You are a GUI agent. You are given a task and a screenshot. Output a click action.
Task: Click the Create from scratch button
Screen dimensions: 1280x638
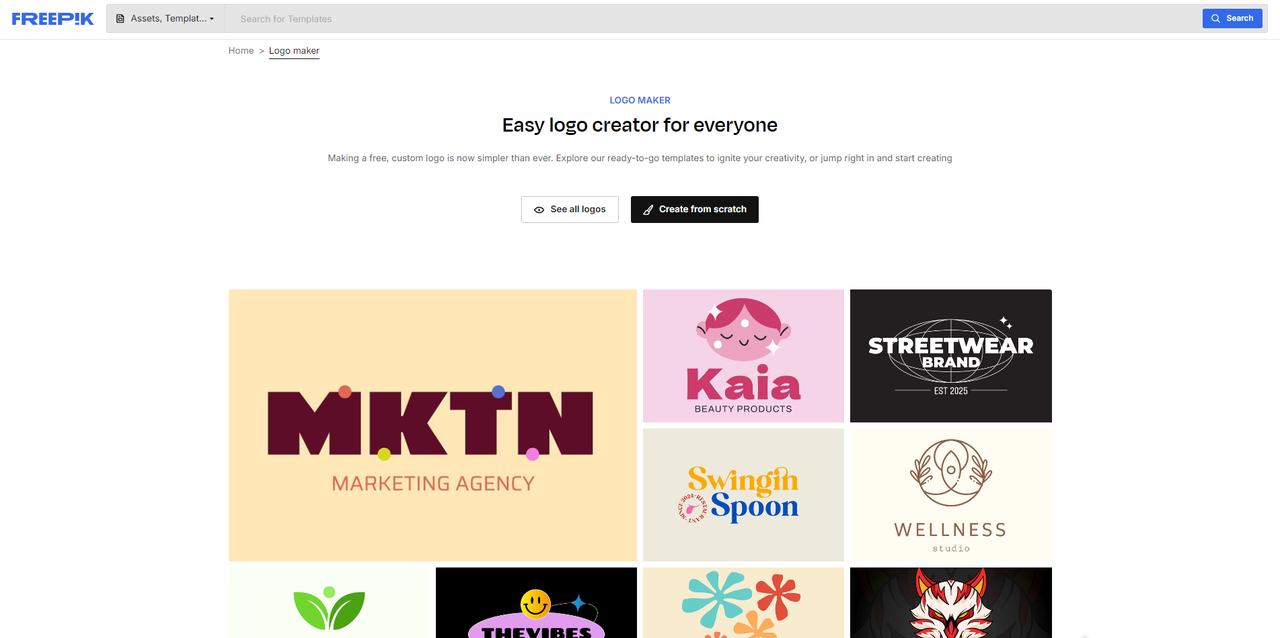click(694, 209)
